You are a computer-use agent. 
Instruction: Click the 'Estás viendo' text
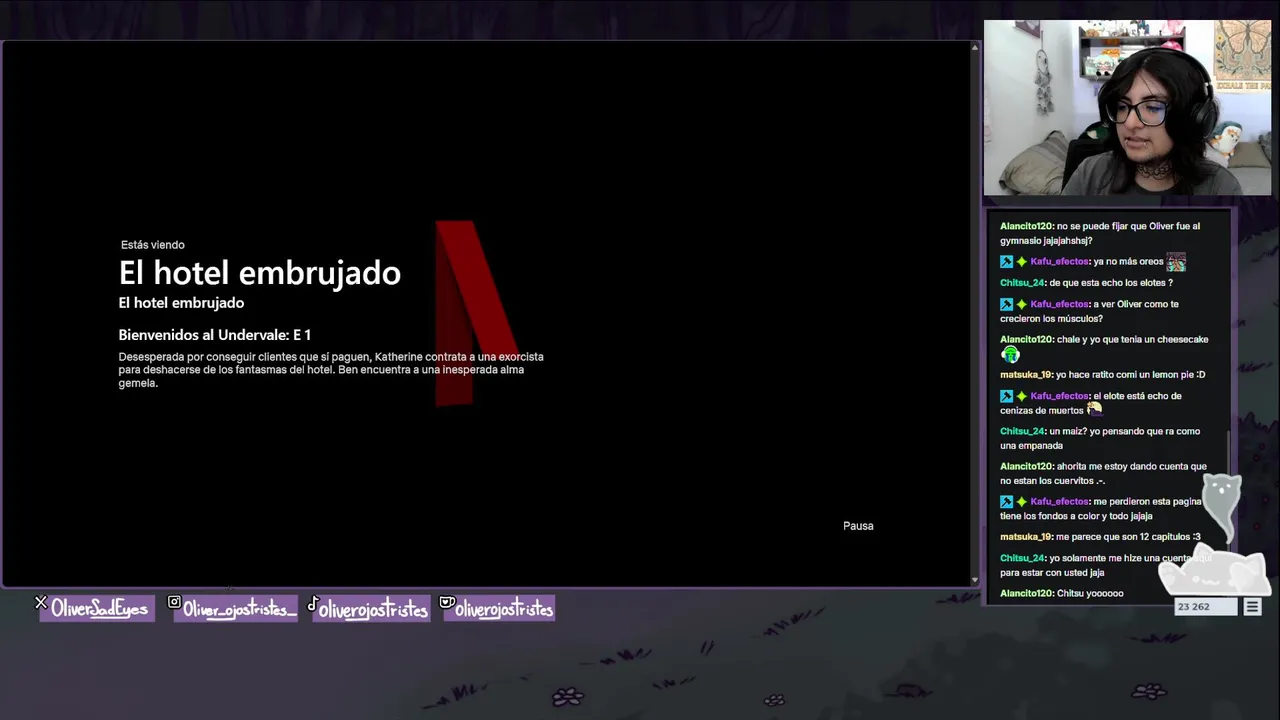tap(153, 245)
